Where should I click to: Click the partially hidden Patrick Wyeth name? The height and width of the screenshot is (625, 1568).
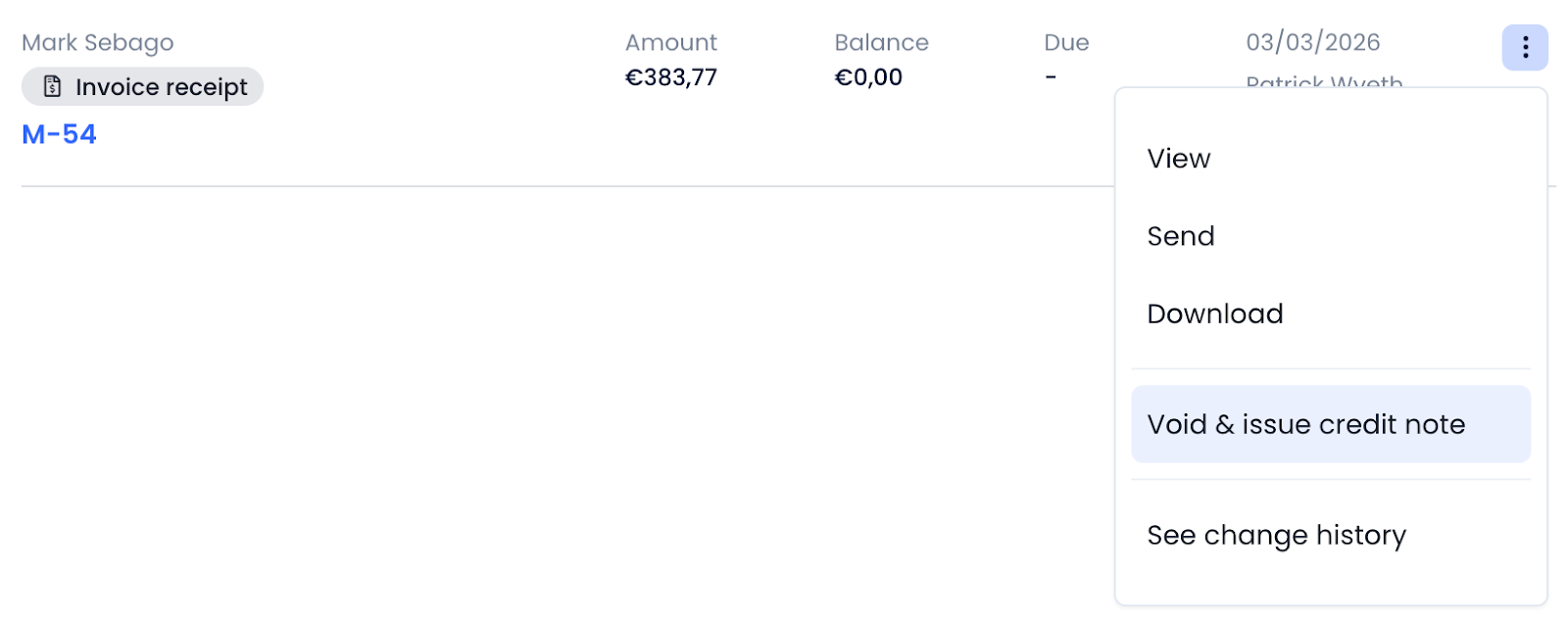point(1324,81)
